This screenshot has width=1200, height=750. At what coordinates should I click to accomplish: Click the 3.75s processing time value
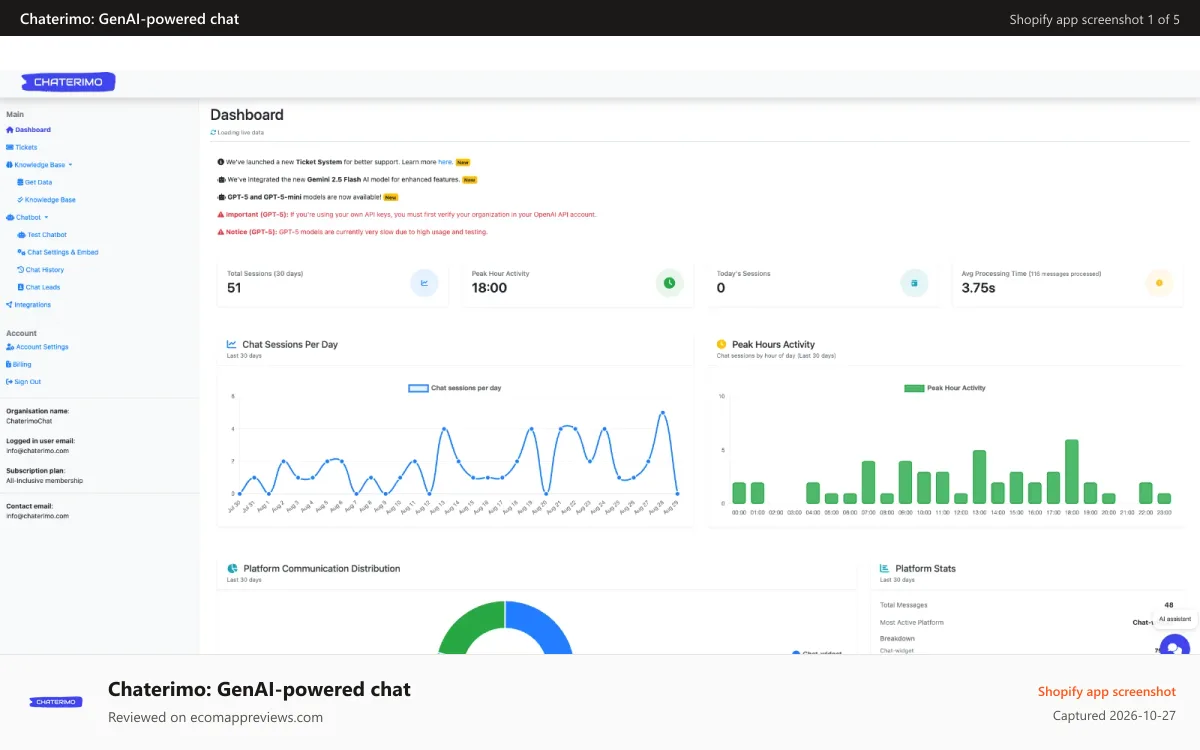(x=978, y=288)
